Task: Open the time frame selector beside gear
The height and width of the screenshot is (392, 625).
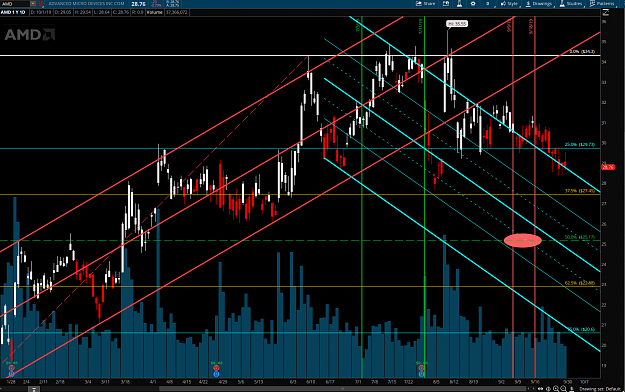Action: coord(487,4)
